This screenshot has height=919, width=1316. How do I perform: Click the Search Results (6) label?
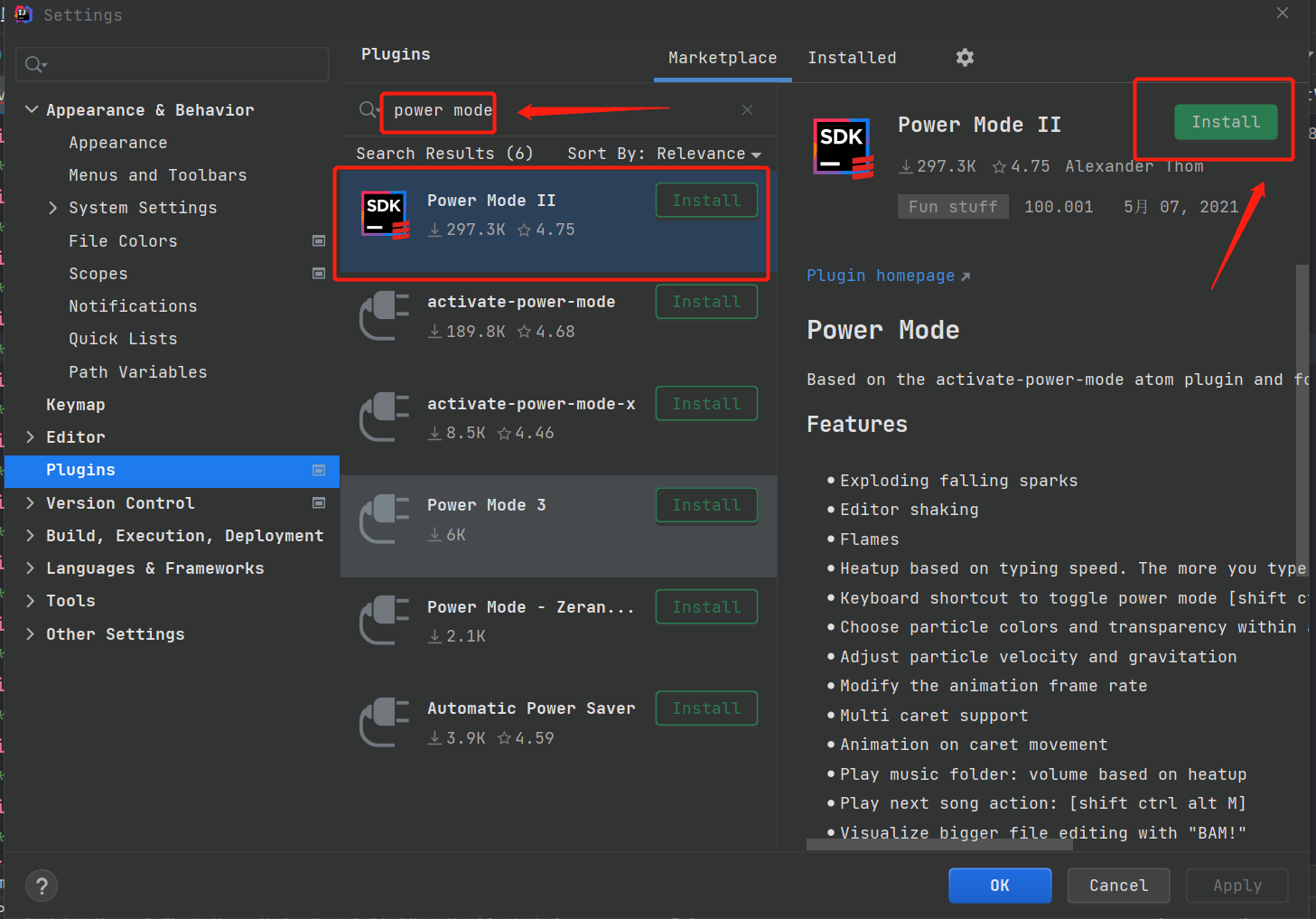pos(444,154)
